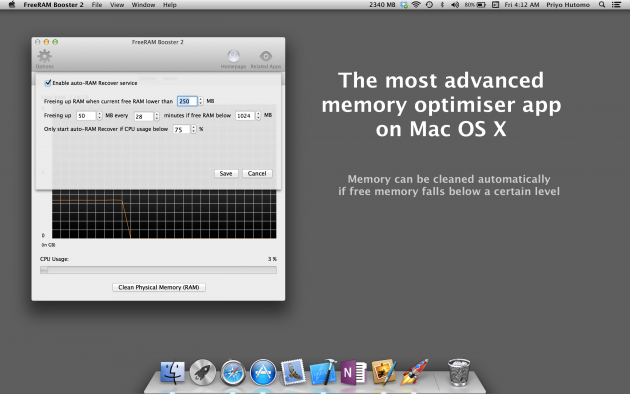Viewport: 630px width, 394px height.
Task: Open Spotlight search magnifier
Action: (x=601, y=5)
